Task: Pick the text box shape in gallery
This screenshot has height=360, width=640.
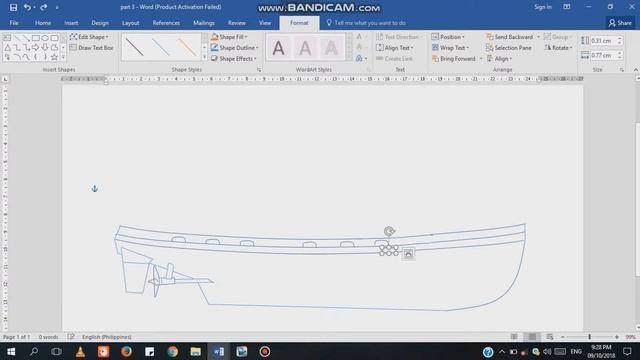Action: point(7,38)
